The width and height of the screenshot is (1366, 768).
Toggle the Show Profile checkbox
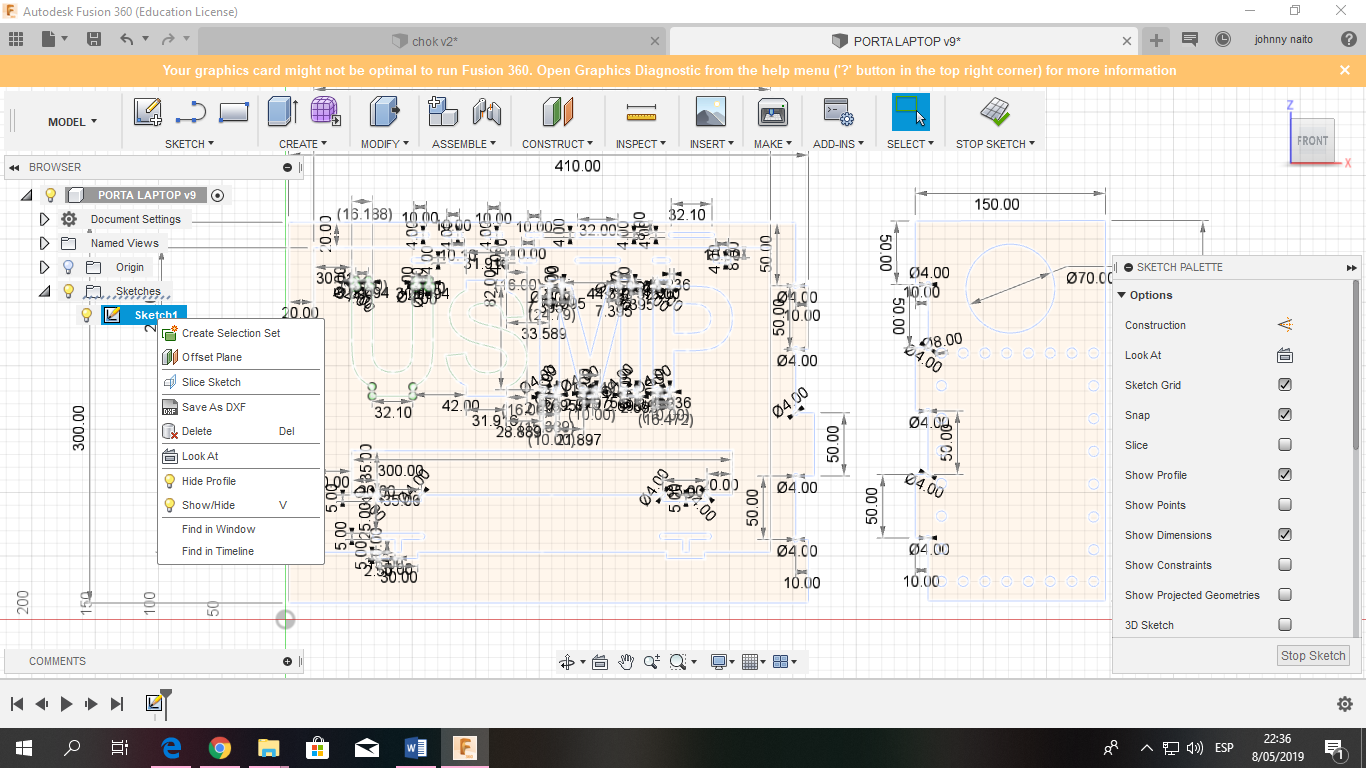point(1285,475)
